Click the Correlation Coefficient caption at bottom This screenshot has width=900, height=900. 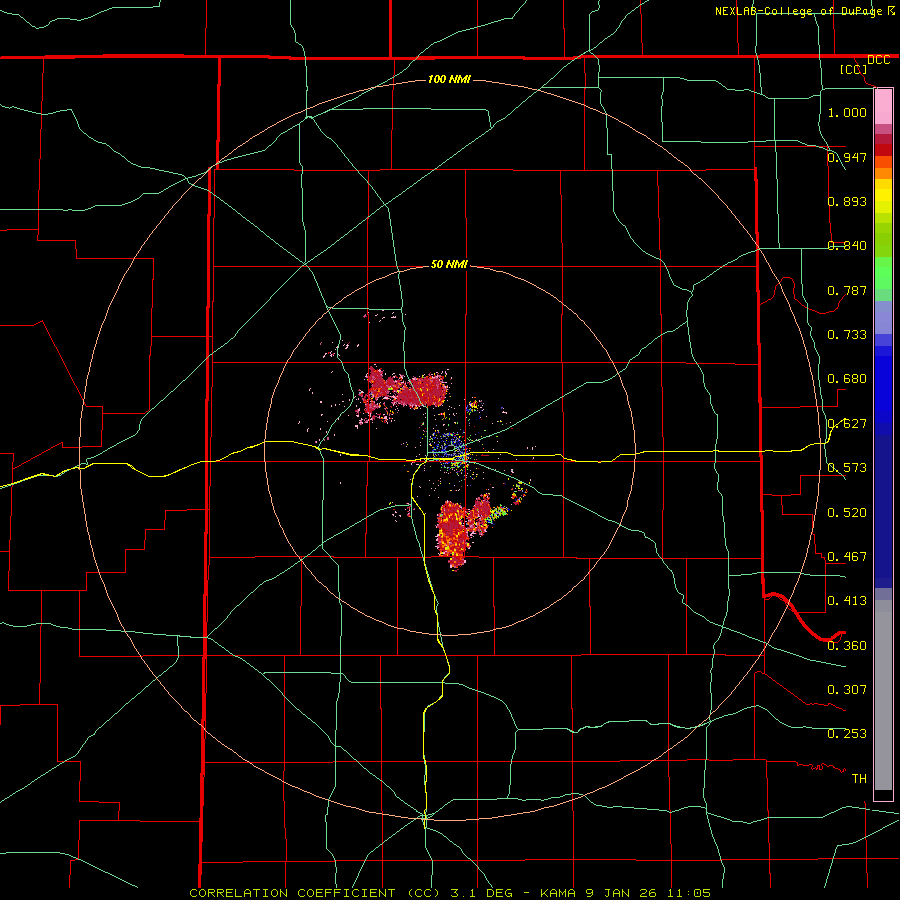click(x=450, y=893)
